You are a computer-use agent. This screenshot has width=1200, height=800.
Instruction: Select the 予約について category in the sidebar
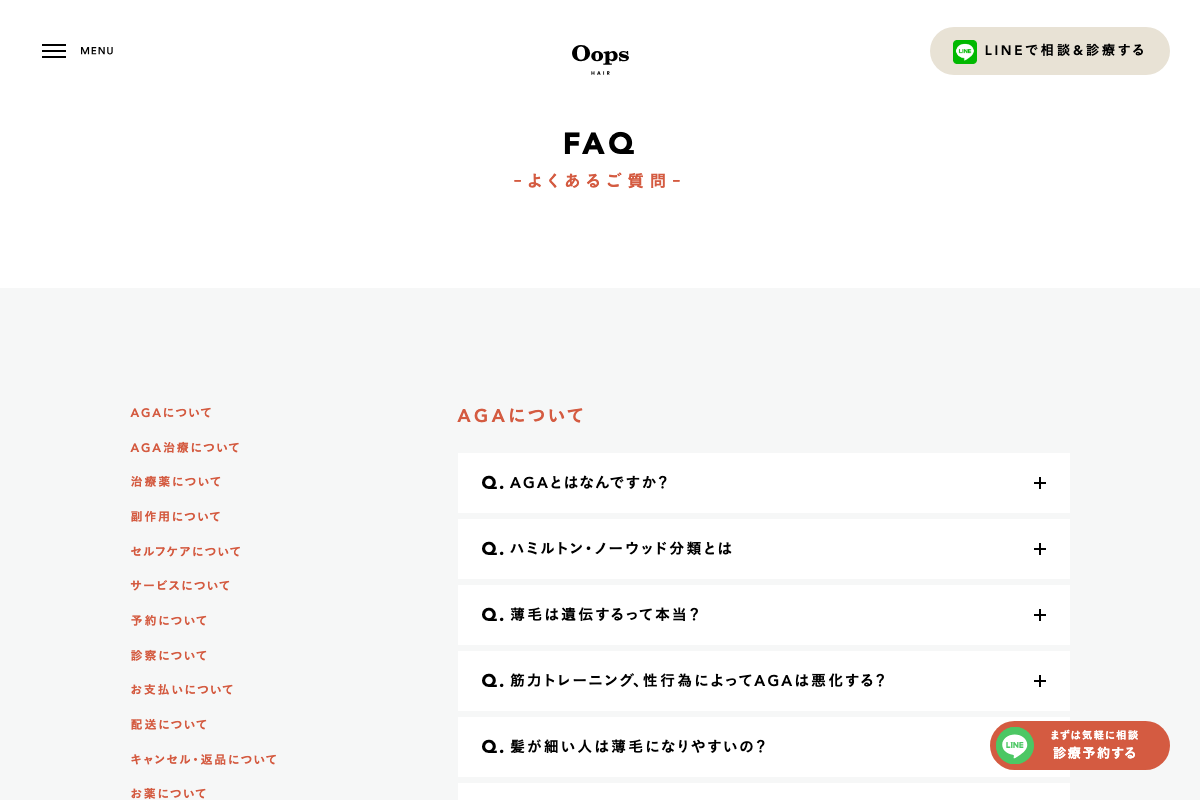(x=168, y=620)
